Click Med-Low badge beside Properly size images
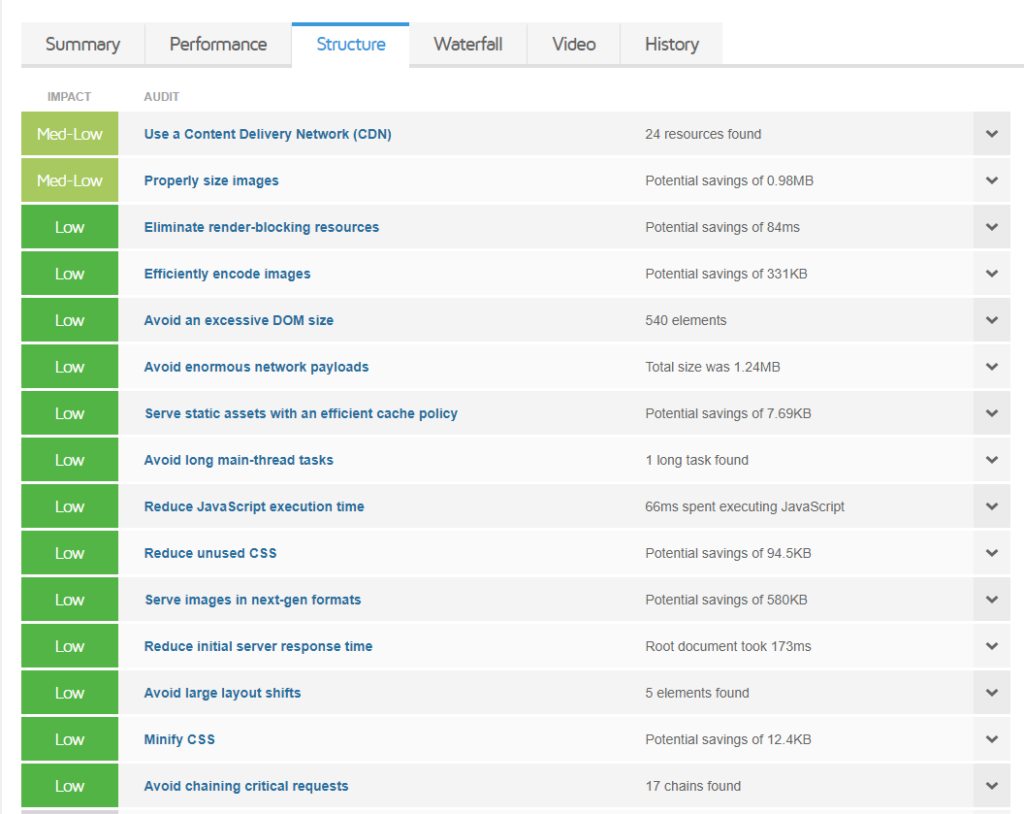This screenshot has width=1024, height=814. [x=70, y=180]
